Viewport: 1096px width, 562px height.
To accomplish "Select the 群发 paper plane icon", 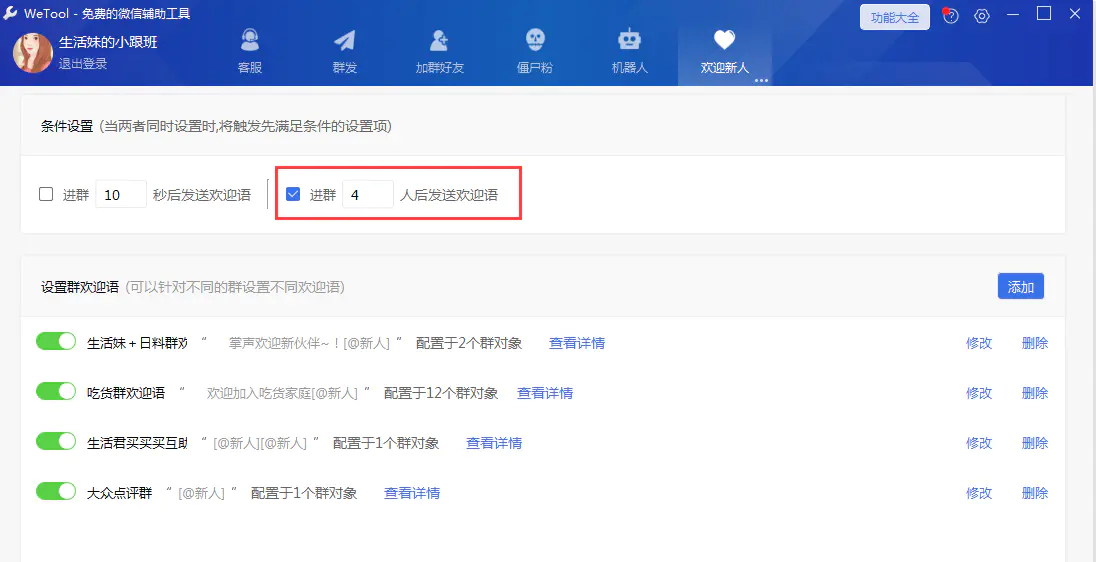I will coord(344,41).
